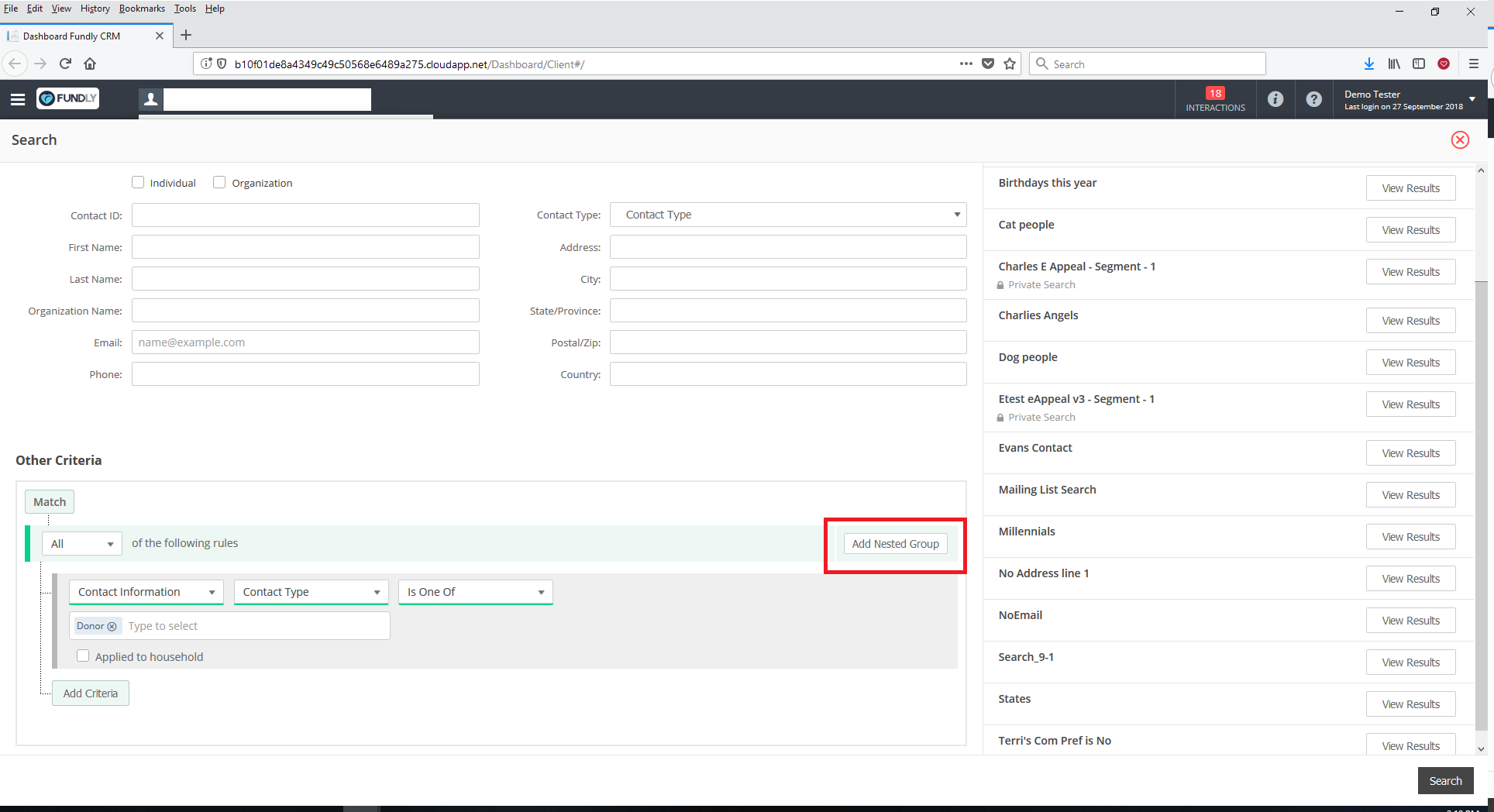1494x812 pixels.
Task: Close the Search panel with red X
Action: [1460, 140]
